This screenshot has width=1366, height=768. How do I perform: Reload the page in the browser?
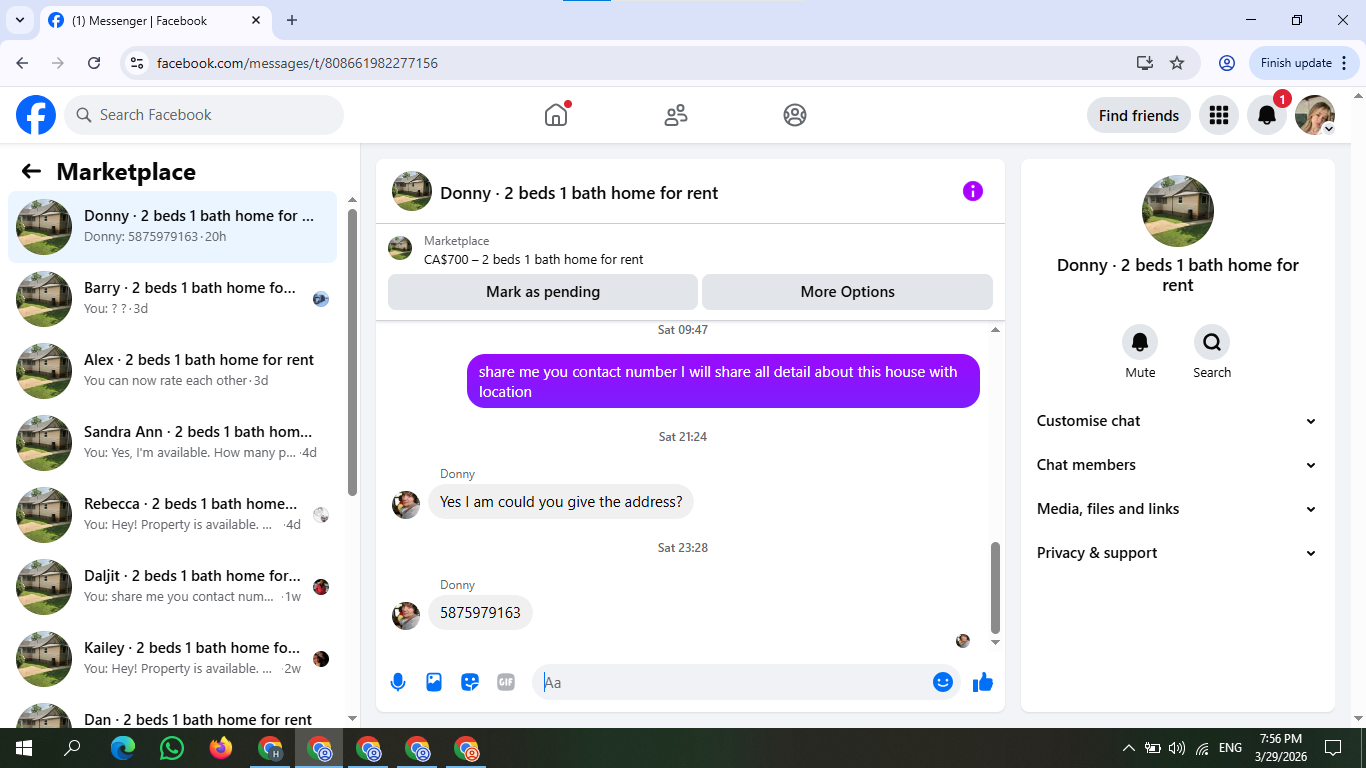94,63
